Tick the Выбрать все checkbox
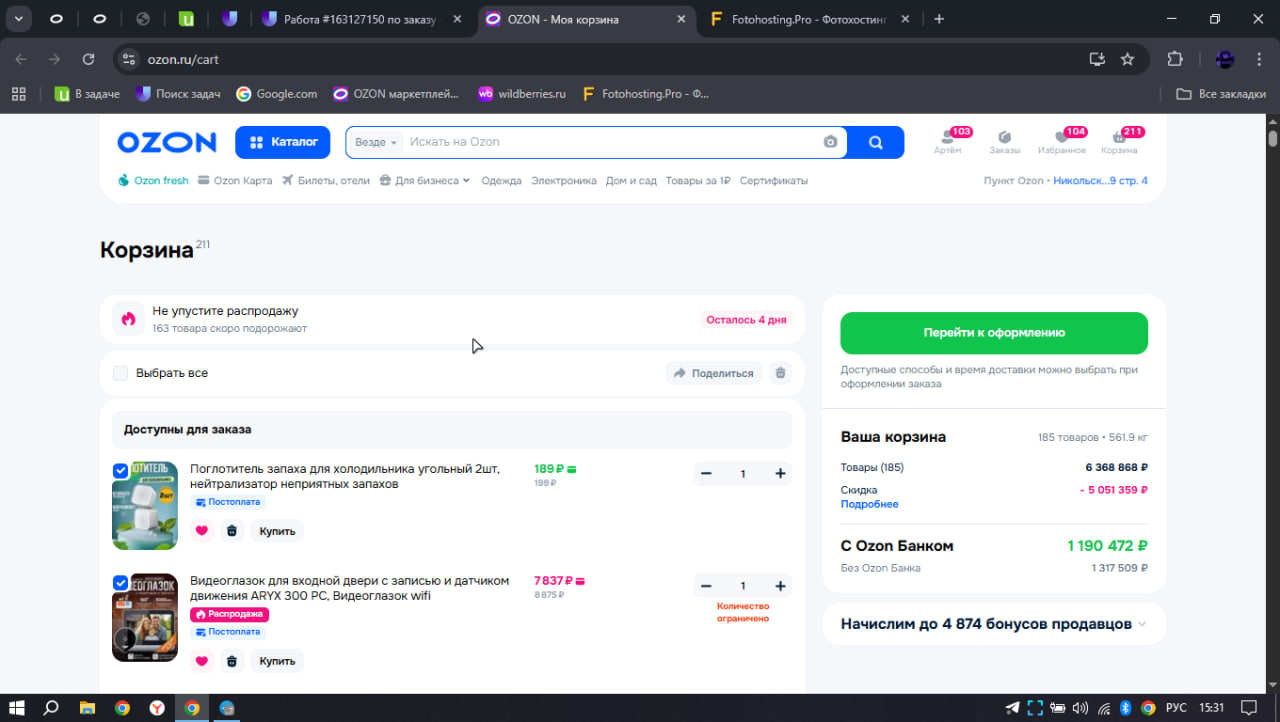Screen dimensions: 1280x722 pos(121,373)
